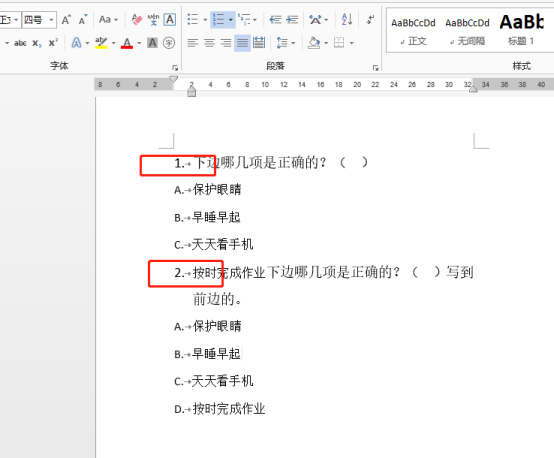Click the Increase Indent icon
The image size is (554, 458).
coord(292,19)
